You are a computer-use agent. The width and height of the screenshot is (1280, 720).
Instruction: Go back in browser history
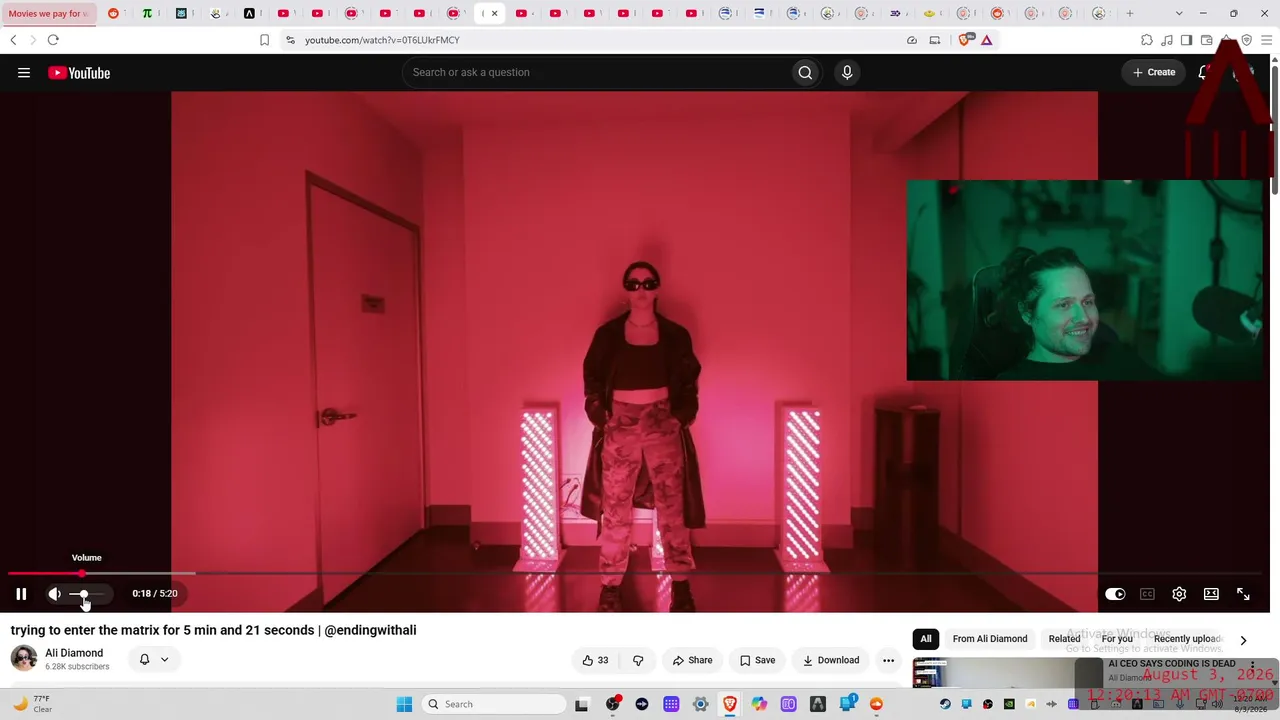point(13,40)
